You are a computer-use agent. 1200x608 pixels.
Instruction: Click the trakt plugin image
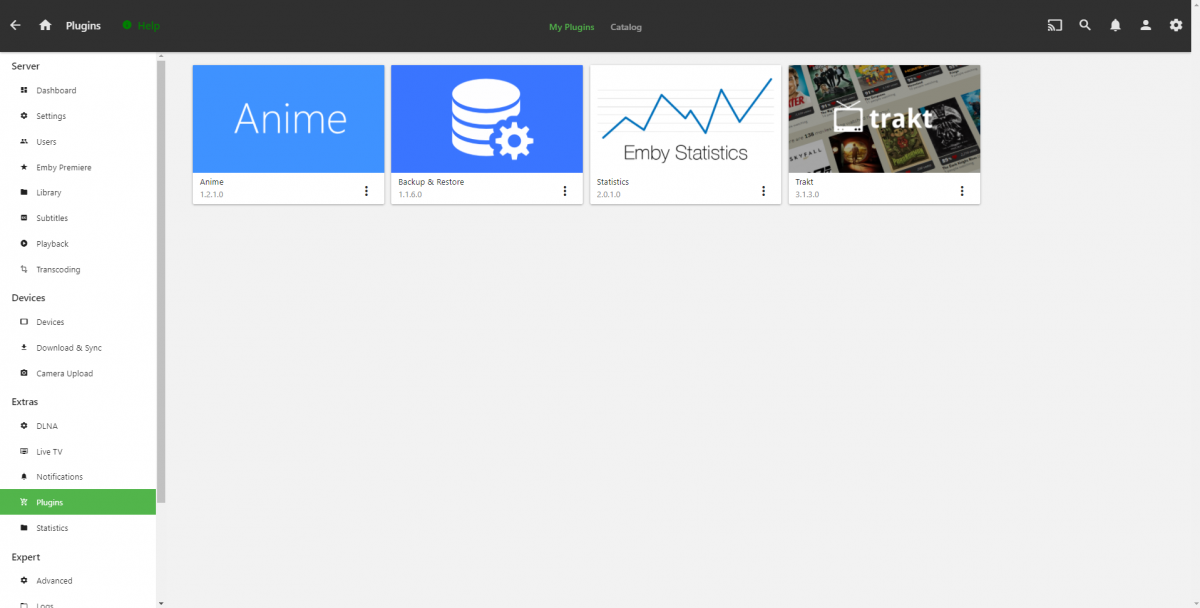point(884,119)
